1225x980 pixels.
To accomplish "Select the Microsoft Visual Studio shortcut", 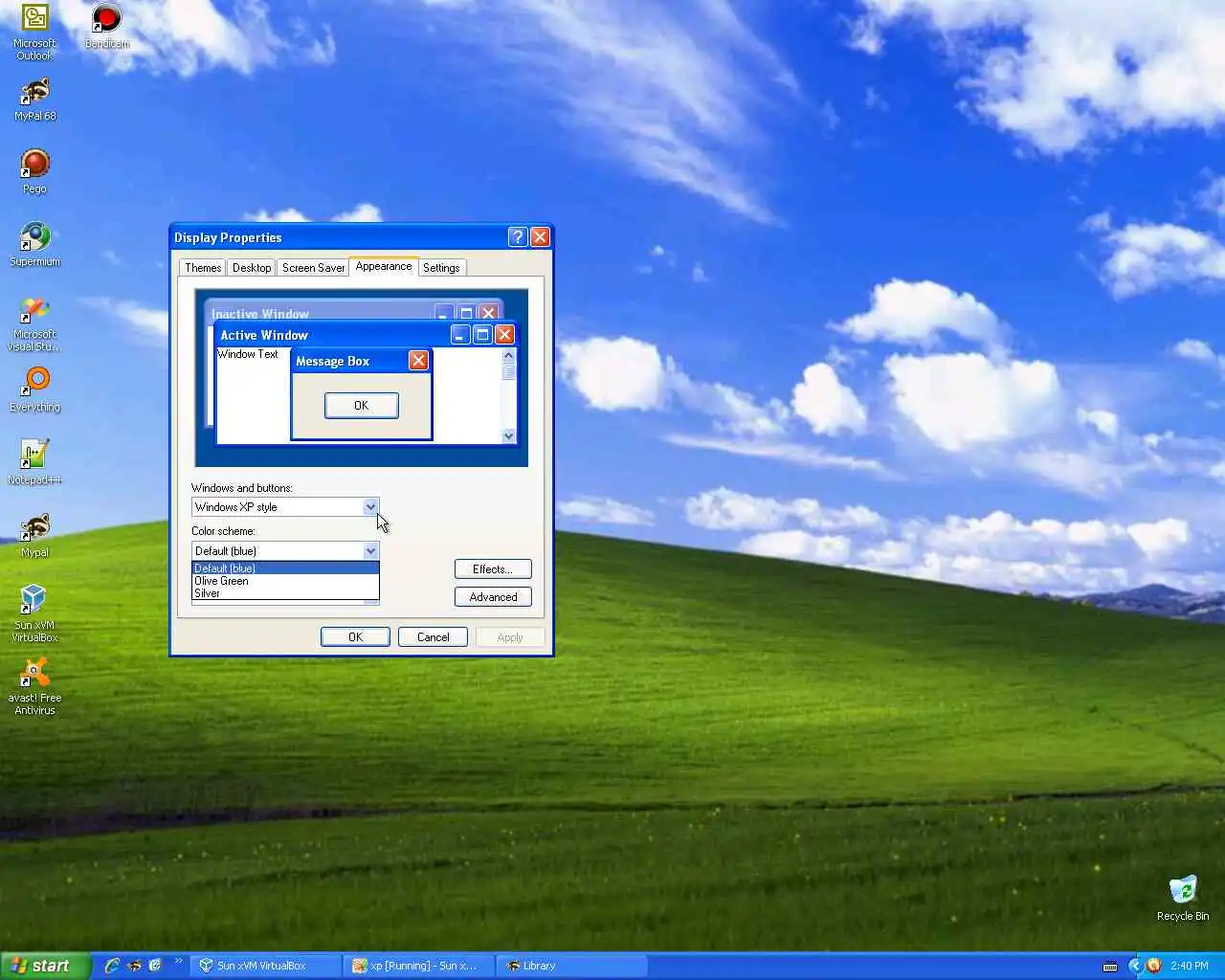I will (34, 324).
